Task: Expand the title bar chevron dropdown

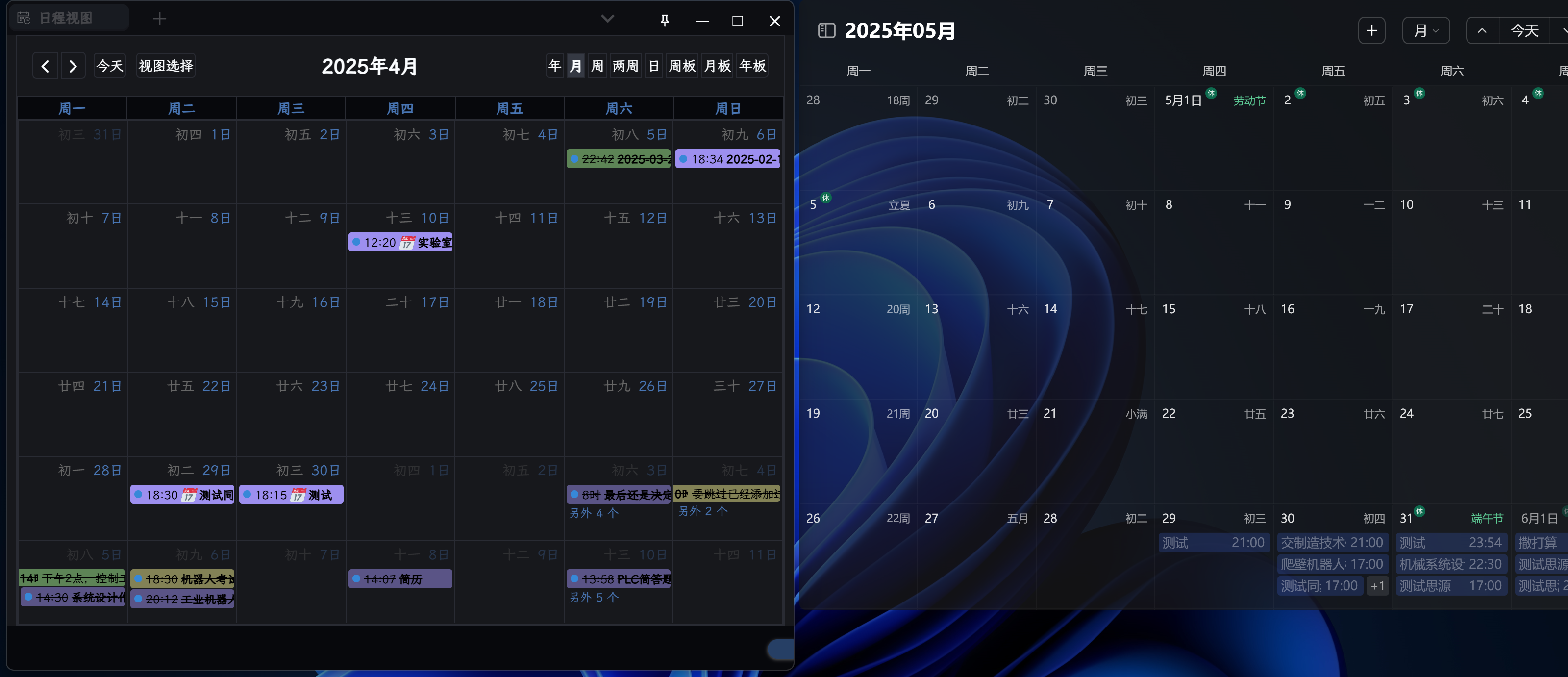Action: tap(607, 19)
